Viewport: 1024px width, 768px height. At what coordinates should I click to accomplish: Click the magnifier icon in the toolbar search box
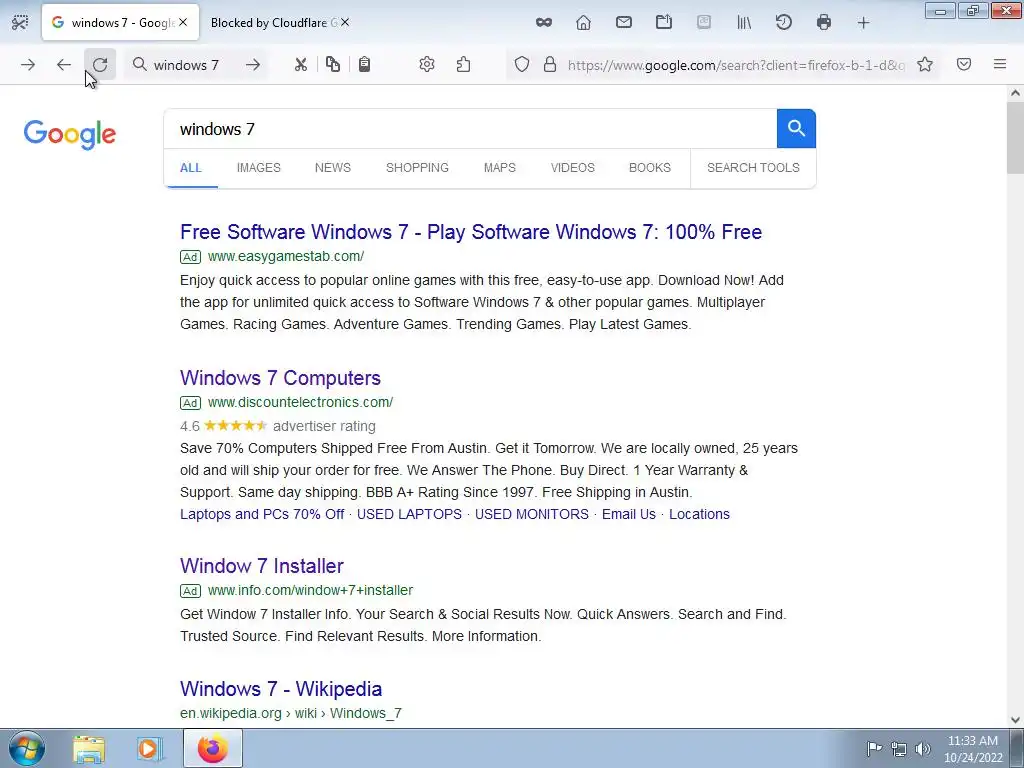[139, 64]
